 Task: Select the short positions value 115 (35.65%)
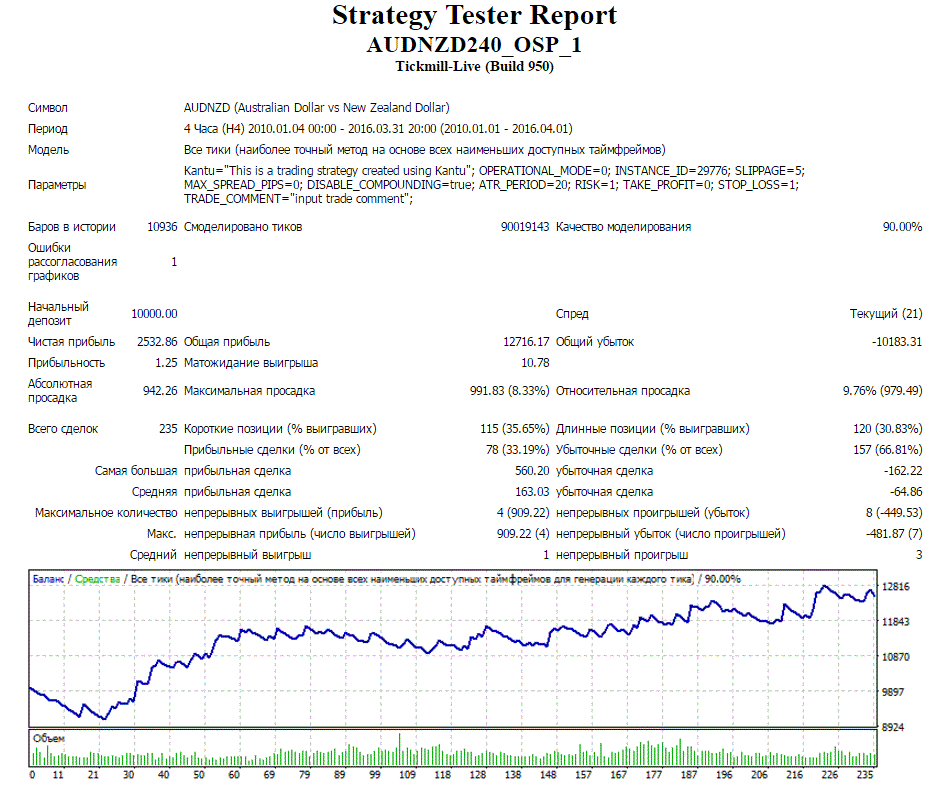(515, 429)
